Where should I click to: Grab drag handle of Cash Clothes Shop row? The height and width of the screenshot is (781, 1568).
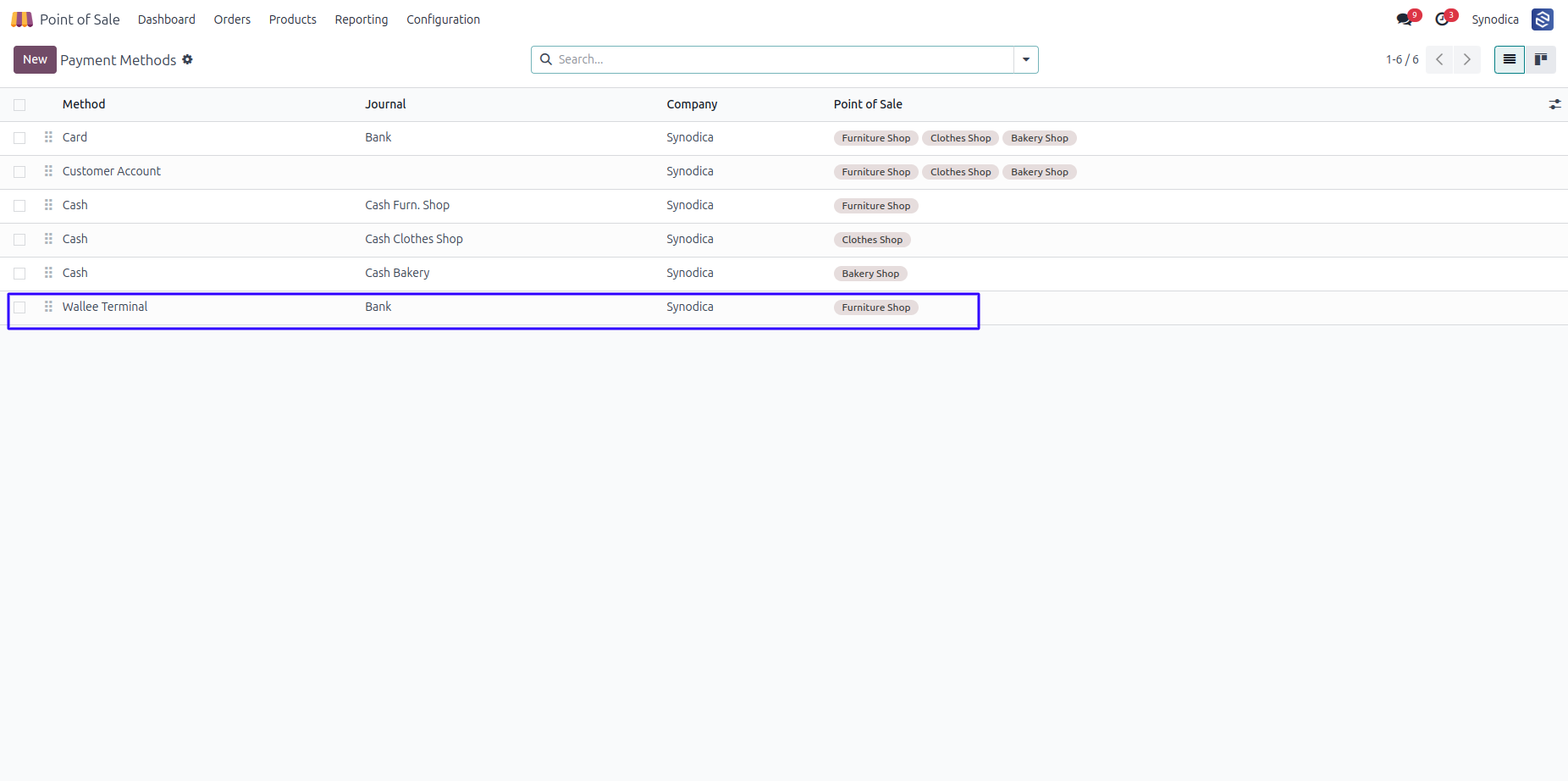point(48,239)
